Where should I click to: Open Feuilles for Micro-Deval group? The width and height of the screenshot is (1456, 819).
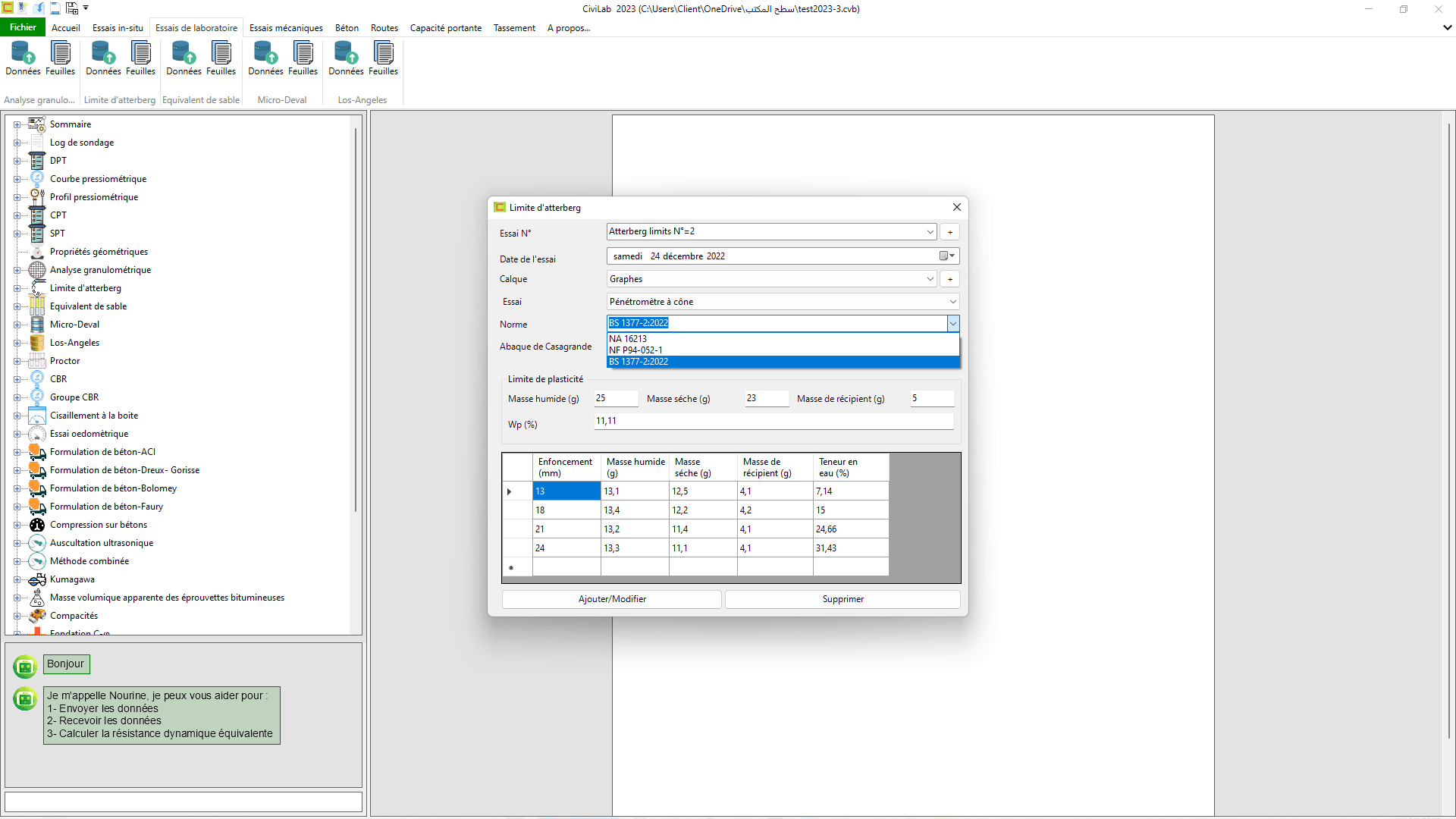303,58
